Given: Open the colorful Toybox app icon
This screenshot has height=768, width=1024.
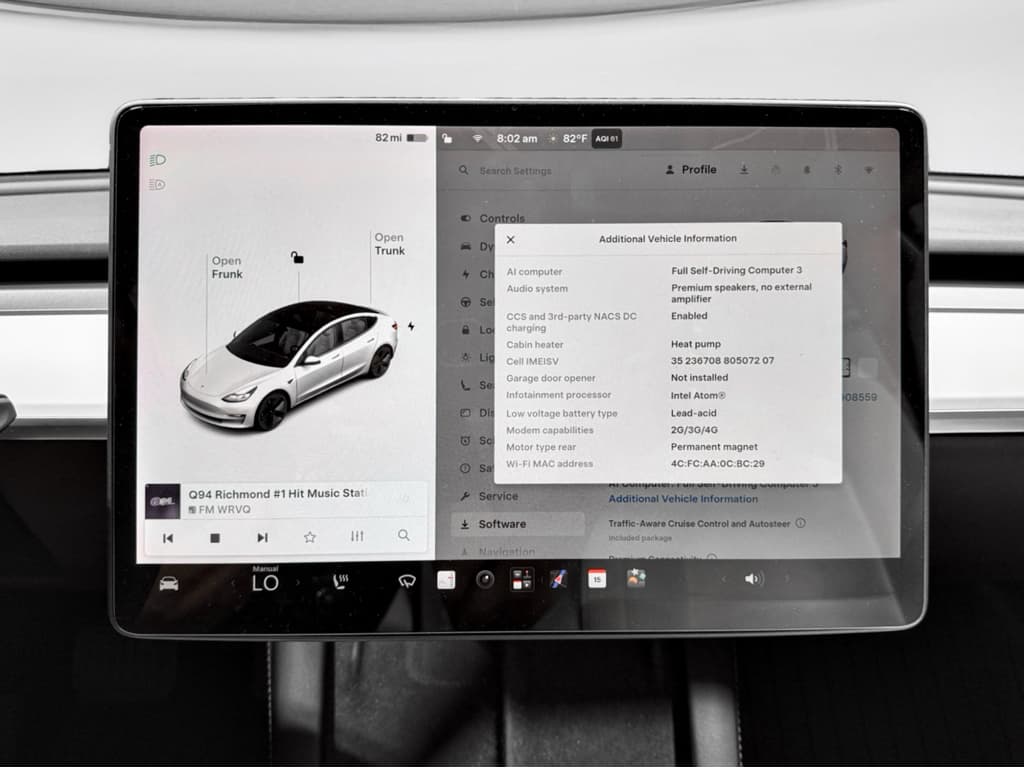Looking at the screenshot, I should (x=636, y=578).
